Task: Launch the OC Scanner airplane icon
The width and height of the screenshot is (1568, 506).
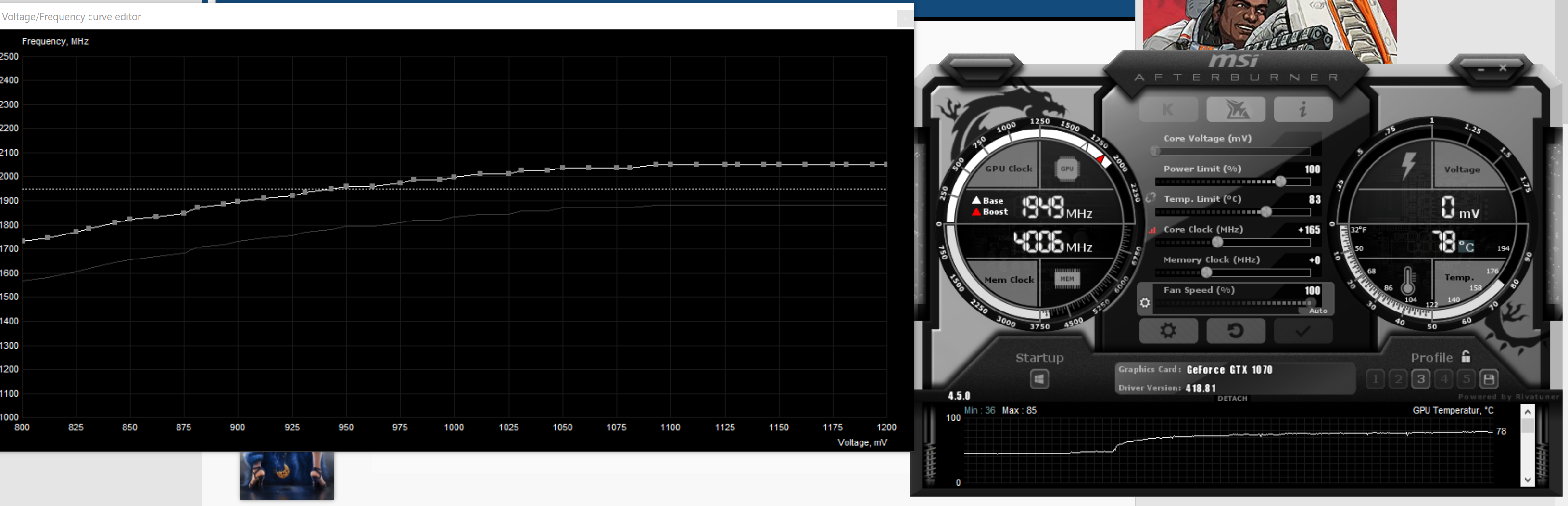Action: click(x=1236, y=110)
